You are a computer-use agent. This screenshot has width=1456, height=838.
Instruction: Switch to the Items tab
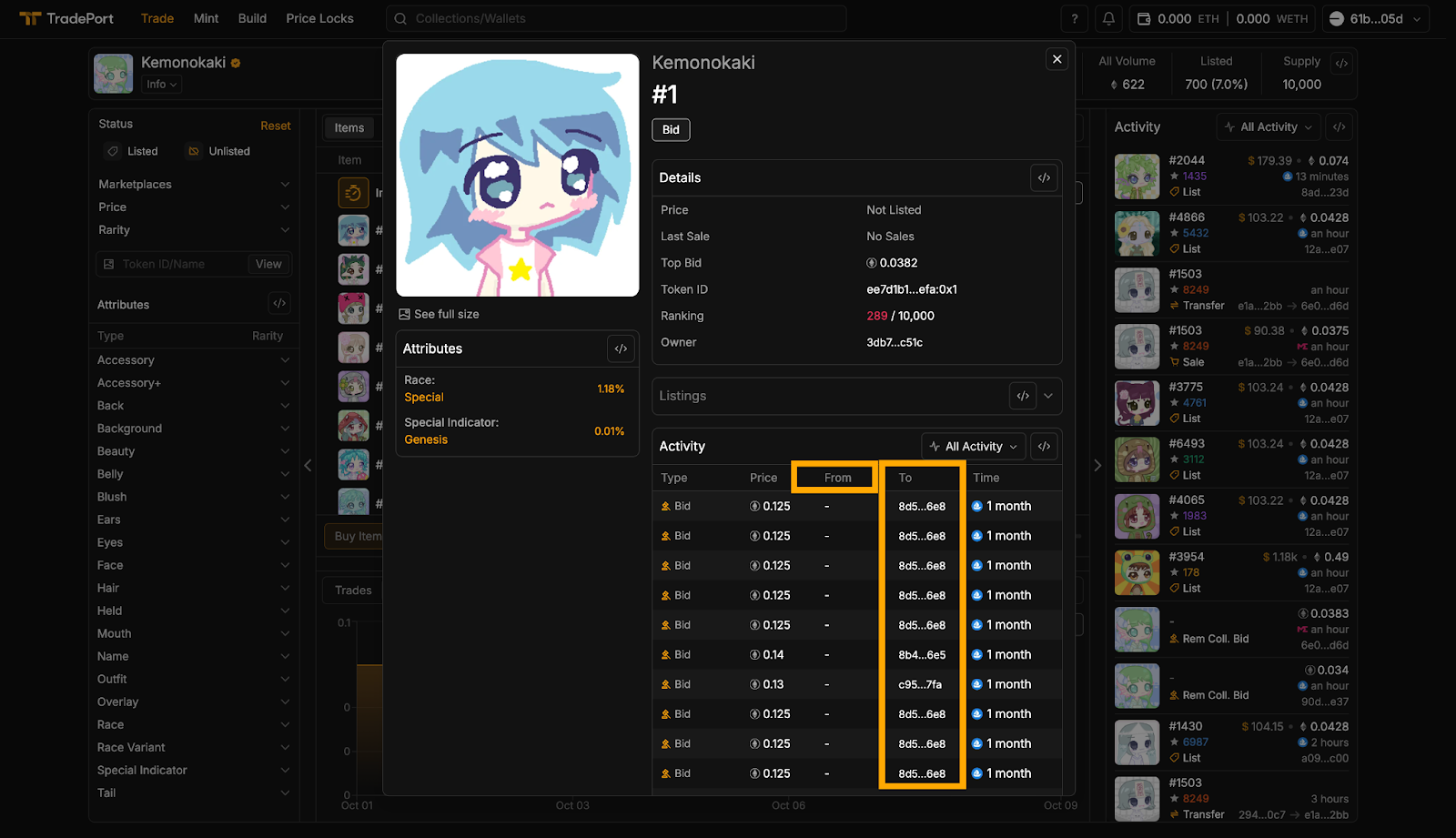click(x=349, y=127)
